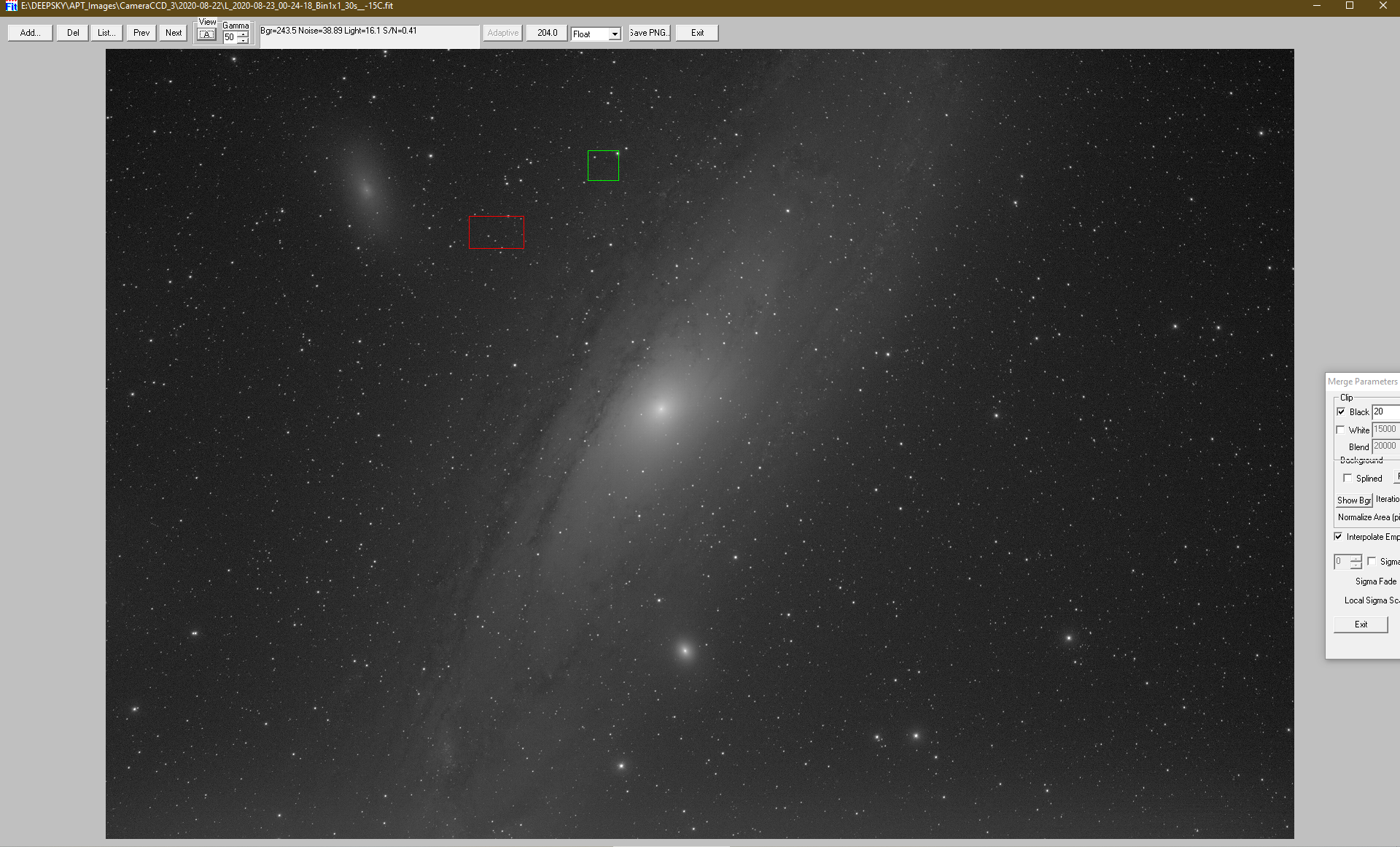1400x847 pixels.
Task: Decrease the Gamma spinner value
Action: pos(244,41)
